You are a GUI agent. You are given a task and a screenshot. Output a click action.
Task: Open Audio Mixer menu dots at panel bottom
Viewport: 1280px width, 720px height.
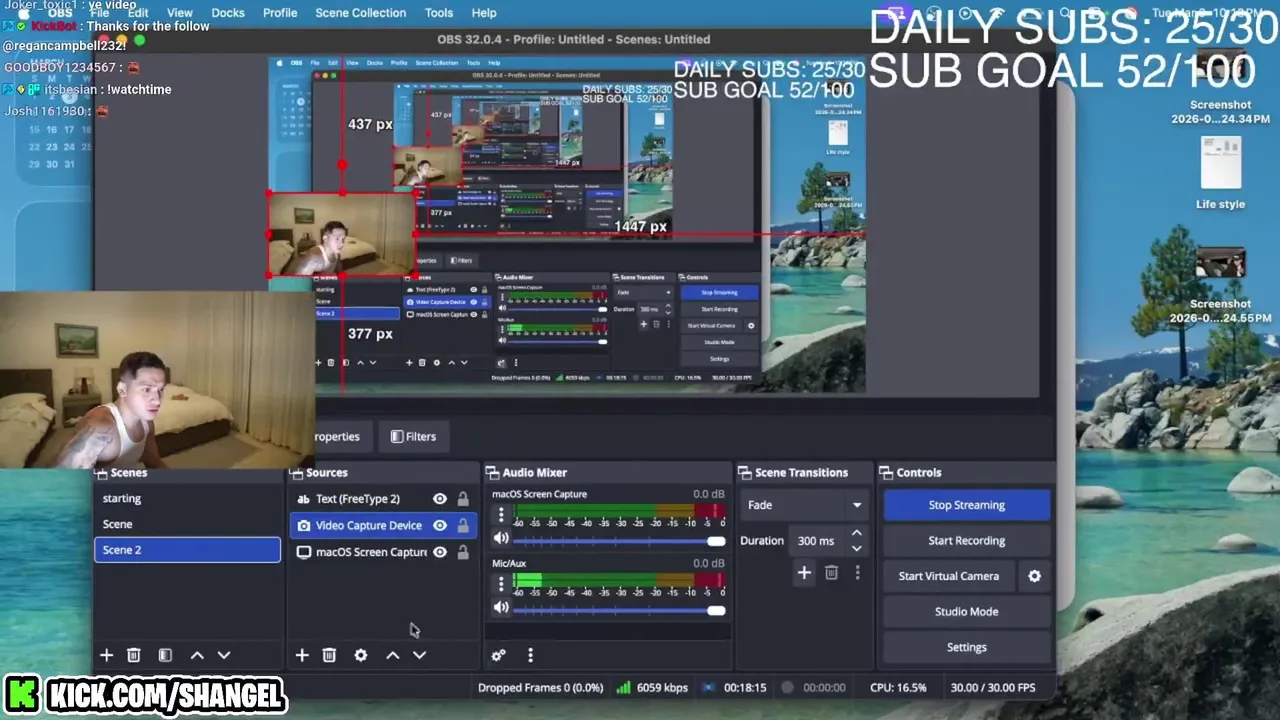point(530,655)
